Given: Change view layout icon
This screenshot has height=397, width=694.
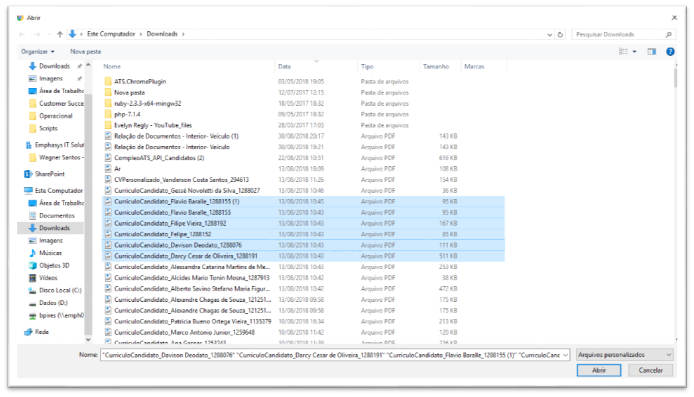Looking at the screenshot, I should (623, 52).
